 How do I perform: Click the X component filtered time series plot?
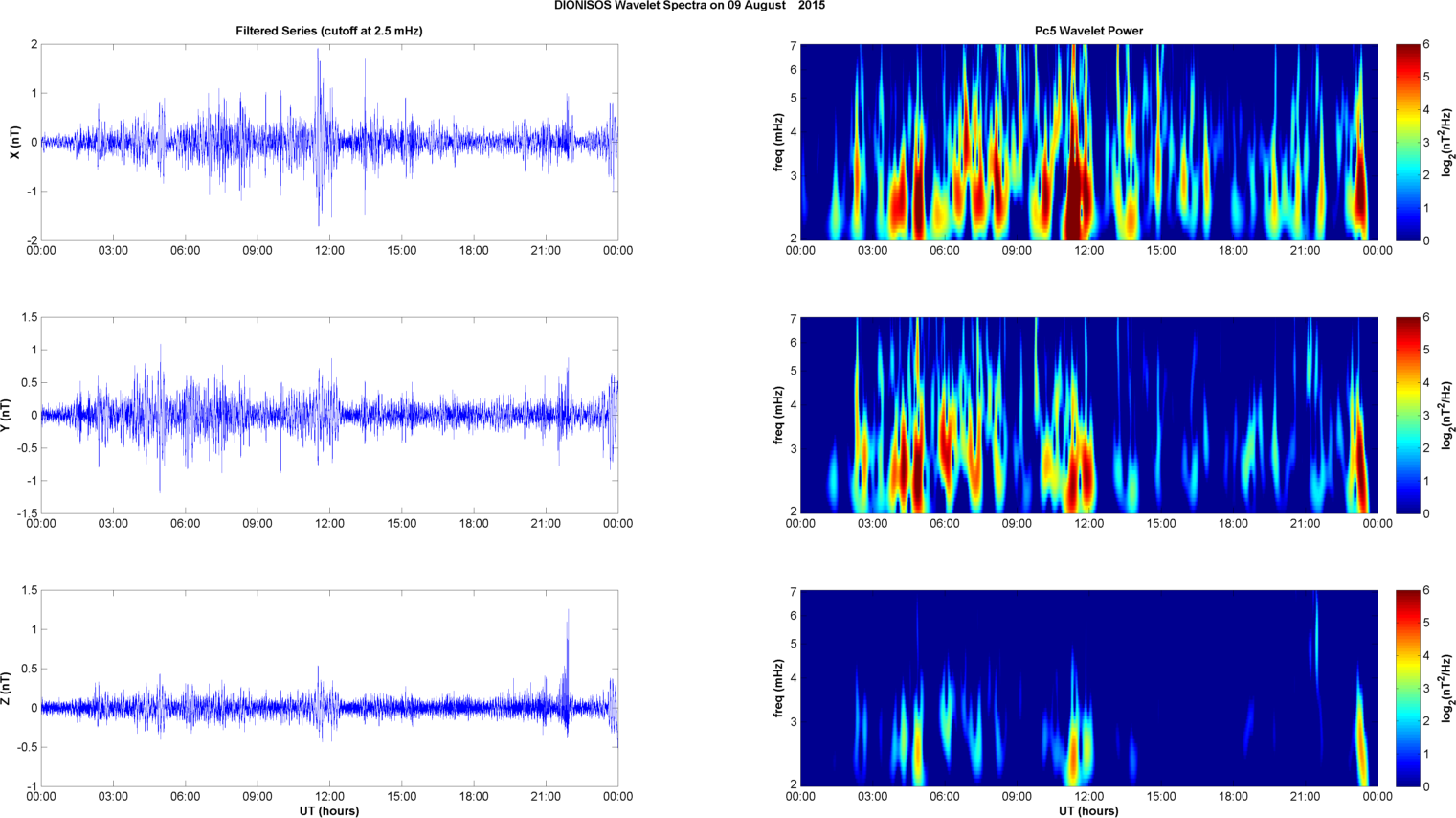click(x=329, y=142)
